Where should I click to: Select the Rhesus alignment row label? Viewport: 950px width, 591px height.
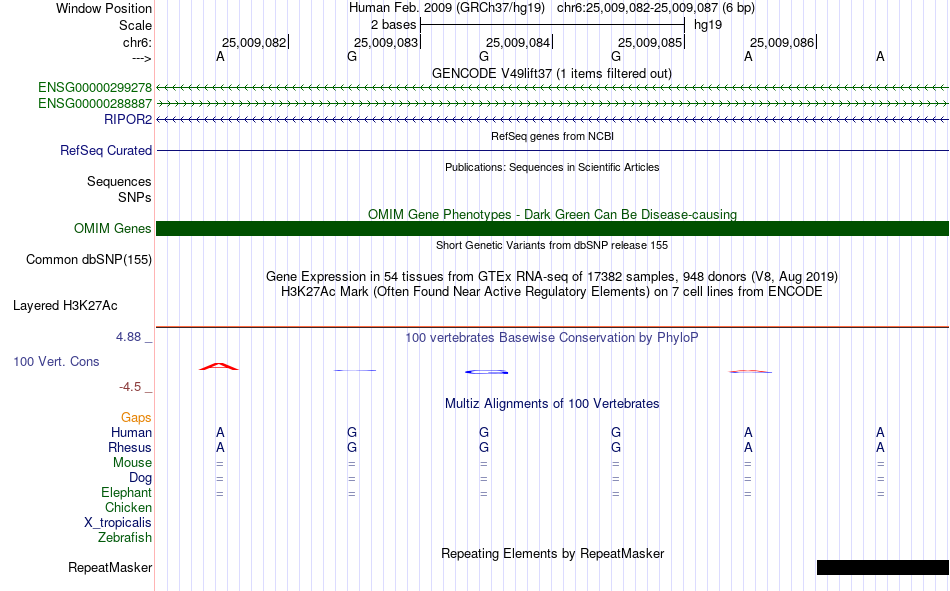[x=130, y=447]
